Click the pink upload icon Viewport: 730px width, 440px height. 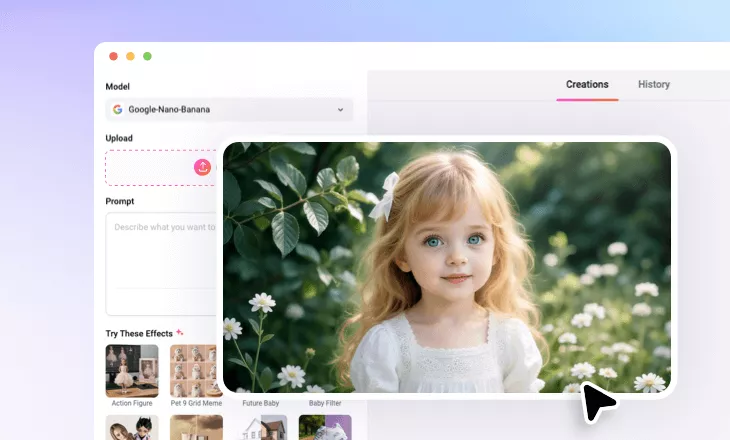(x=203, y=167)
